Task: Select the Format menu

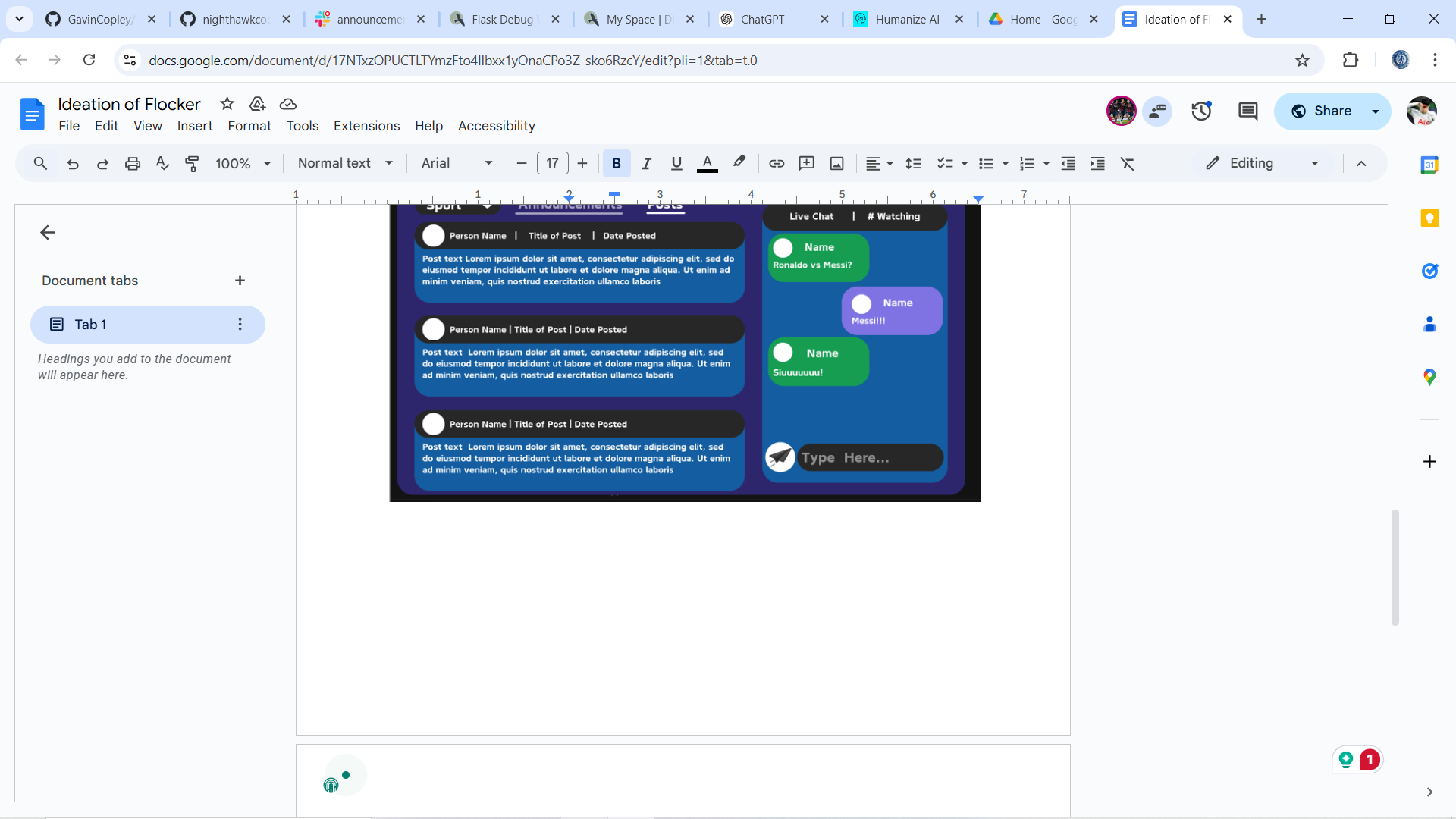Action: pos(249,126)
